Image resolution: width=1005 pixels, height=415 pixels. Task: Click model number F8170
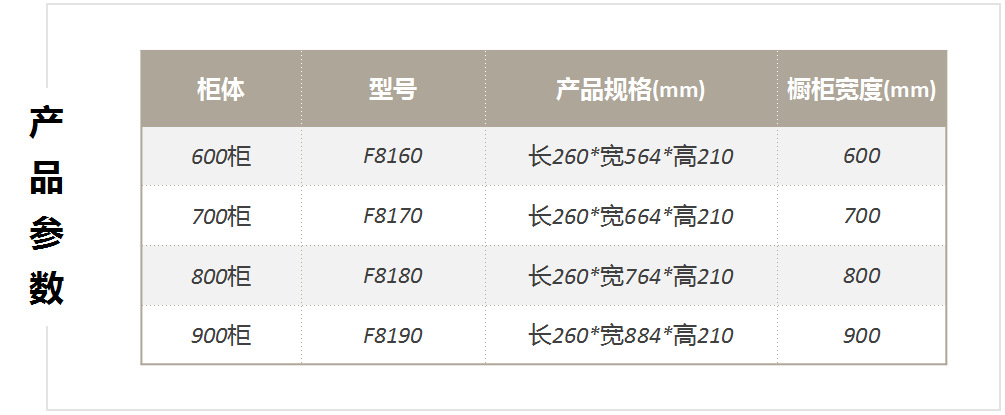pos(393,216)
